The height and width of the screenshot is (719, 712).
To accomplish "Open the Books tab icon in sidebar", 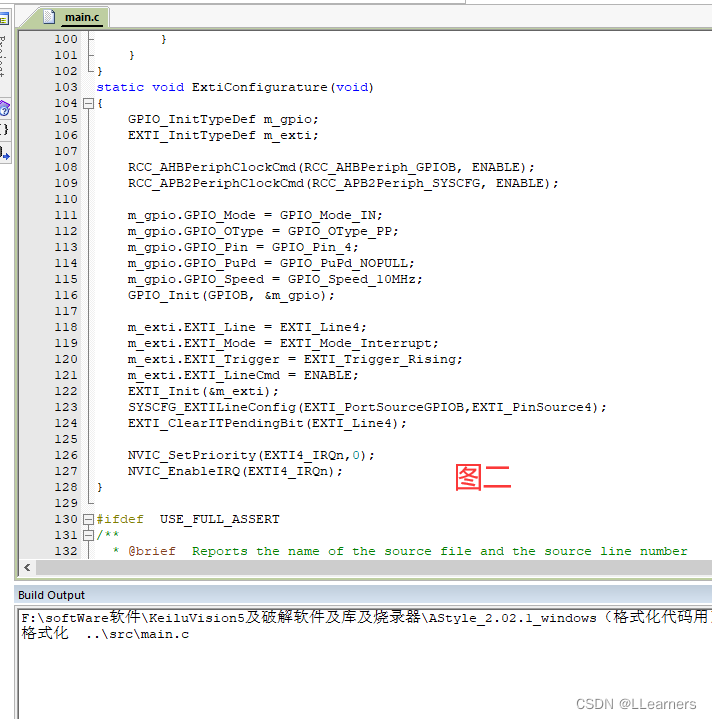I will (x=4, y=108).
